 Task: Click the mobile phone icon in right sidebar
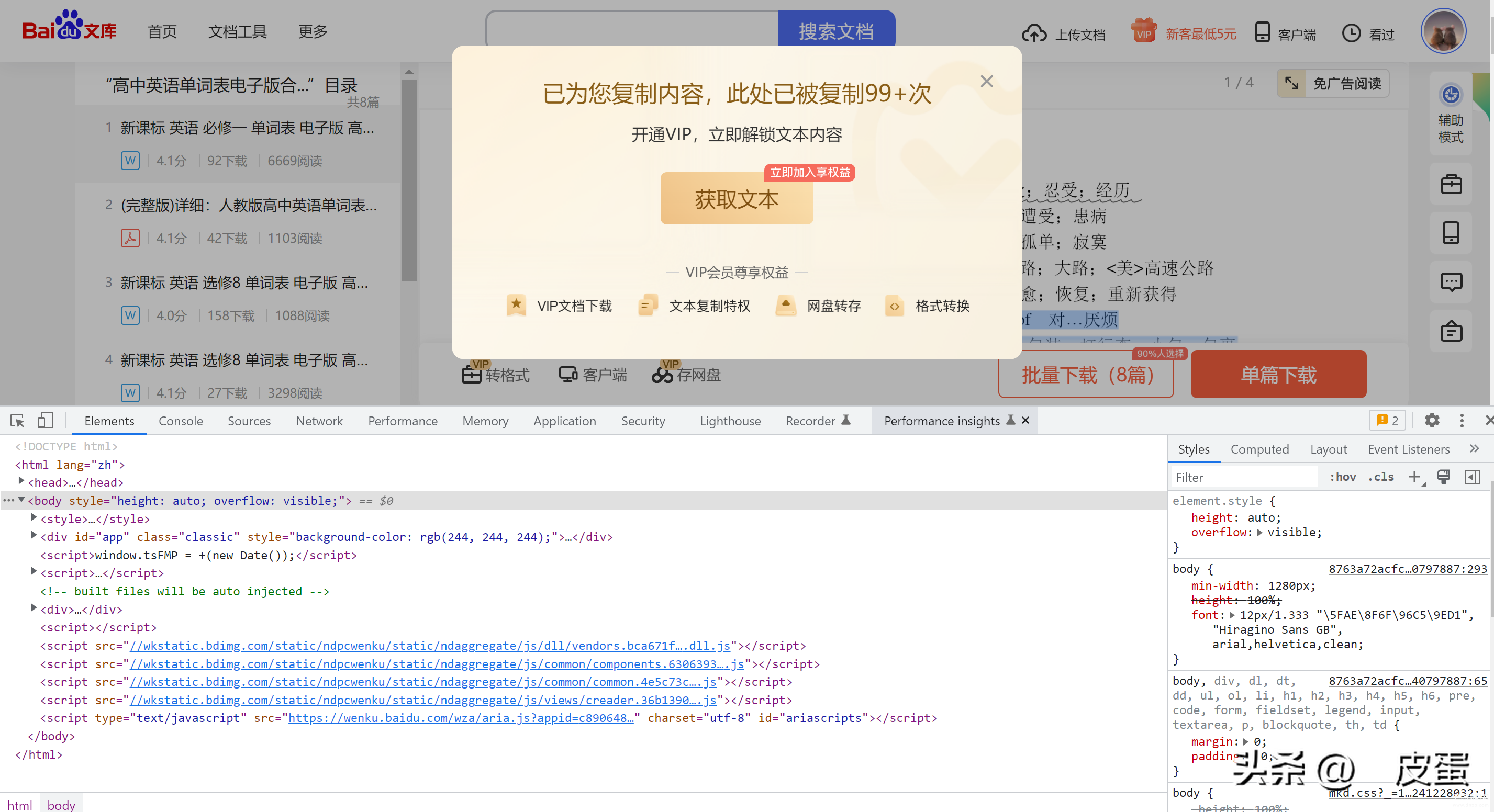pos(1451,233)
